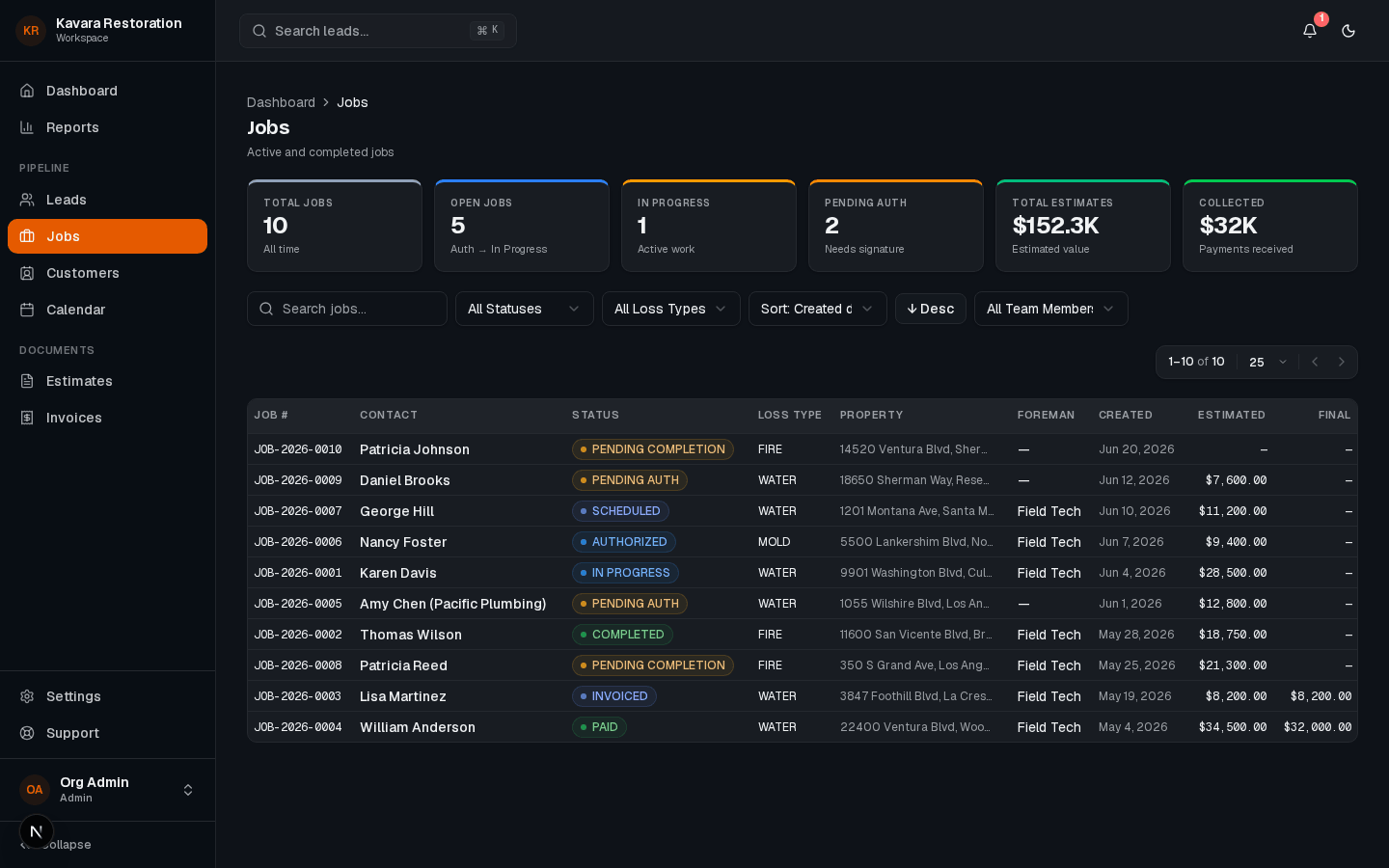This screenshot has height=868, width=1389.
Task: Click the round N badge icon
Action: 37,831
